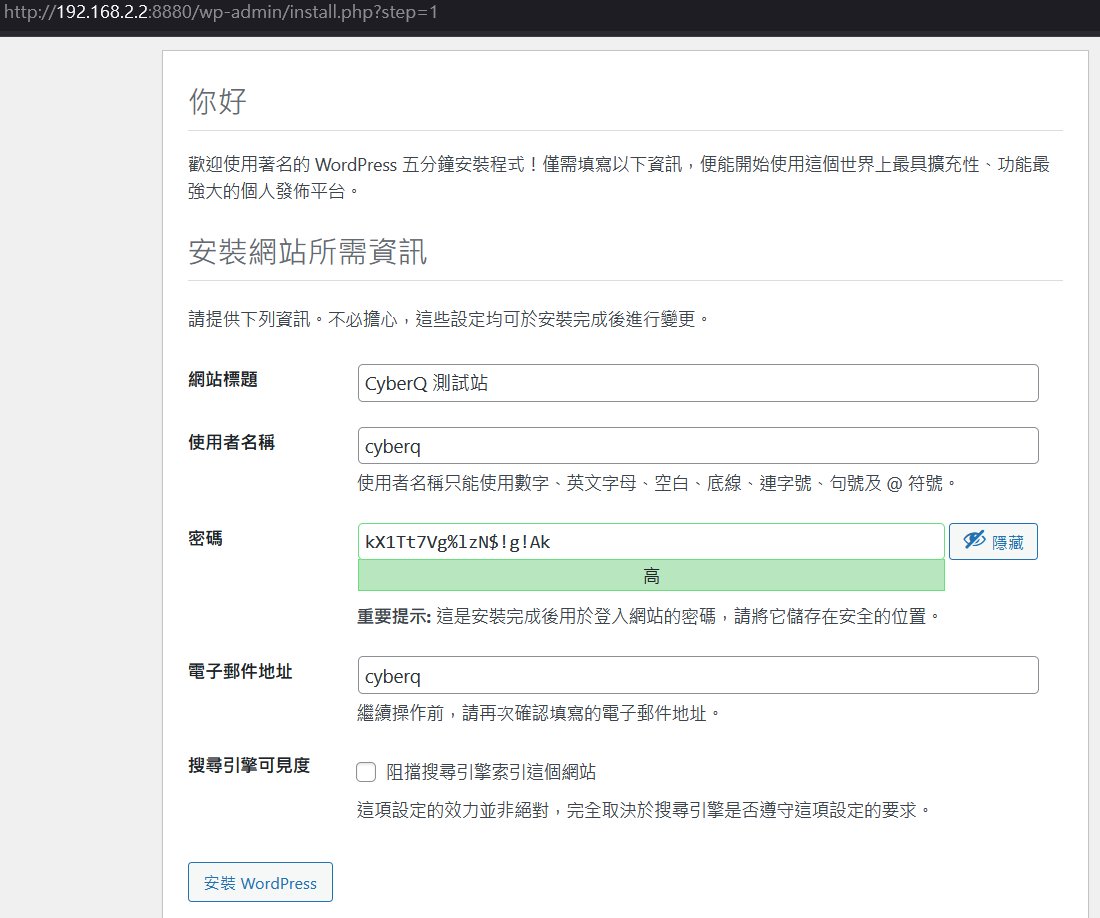Click the eye icon to hide password
This screenshot has width=1100, height=918.
(x=974, y=541)
